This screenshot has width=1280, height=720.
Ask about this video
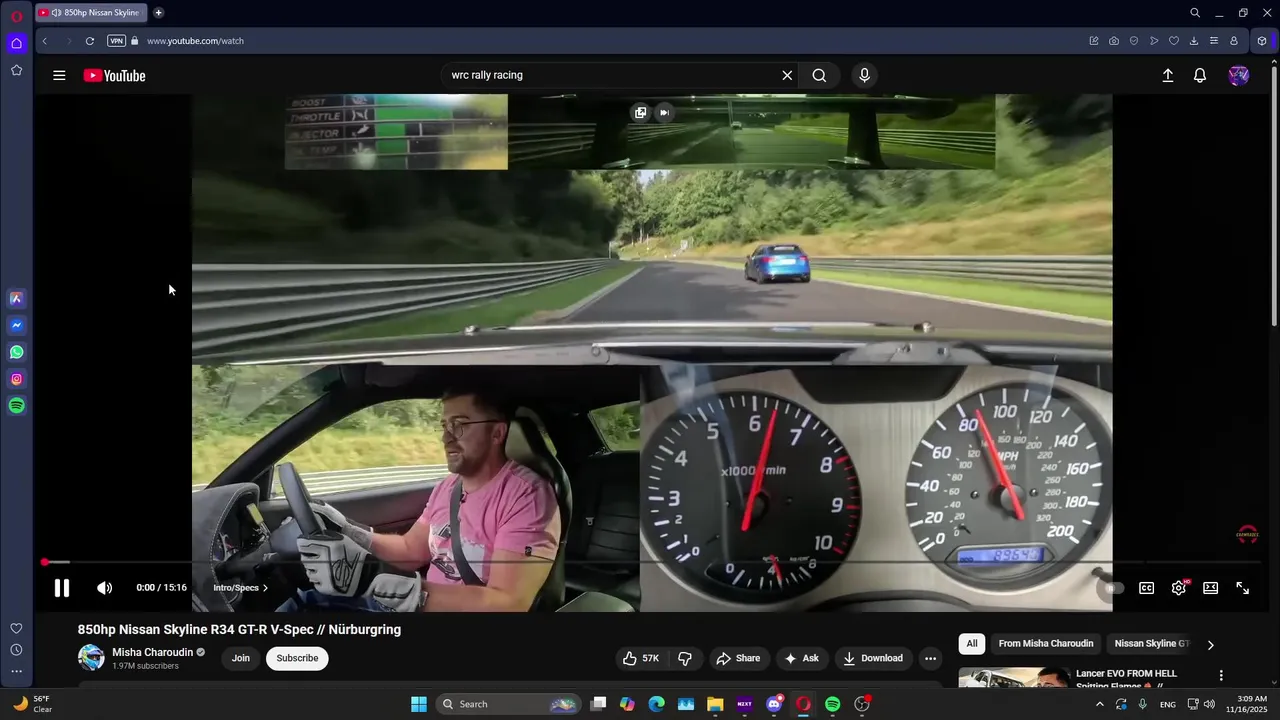pyautogui.click(x=802, y=658)
